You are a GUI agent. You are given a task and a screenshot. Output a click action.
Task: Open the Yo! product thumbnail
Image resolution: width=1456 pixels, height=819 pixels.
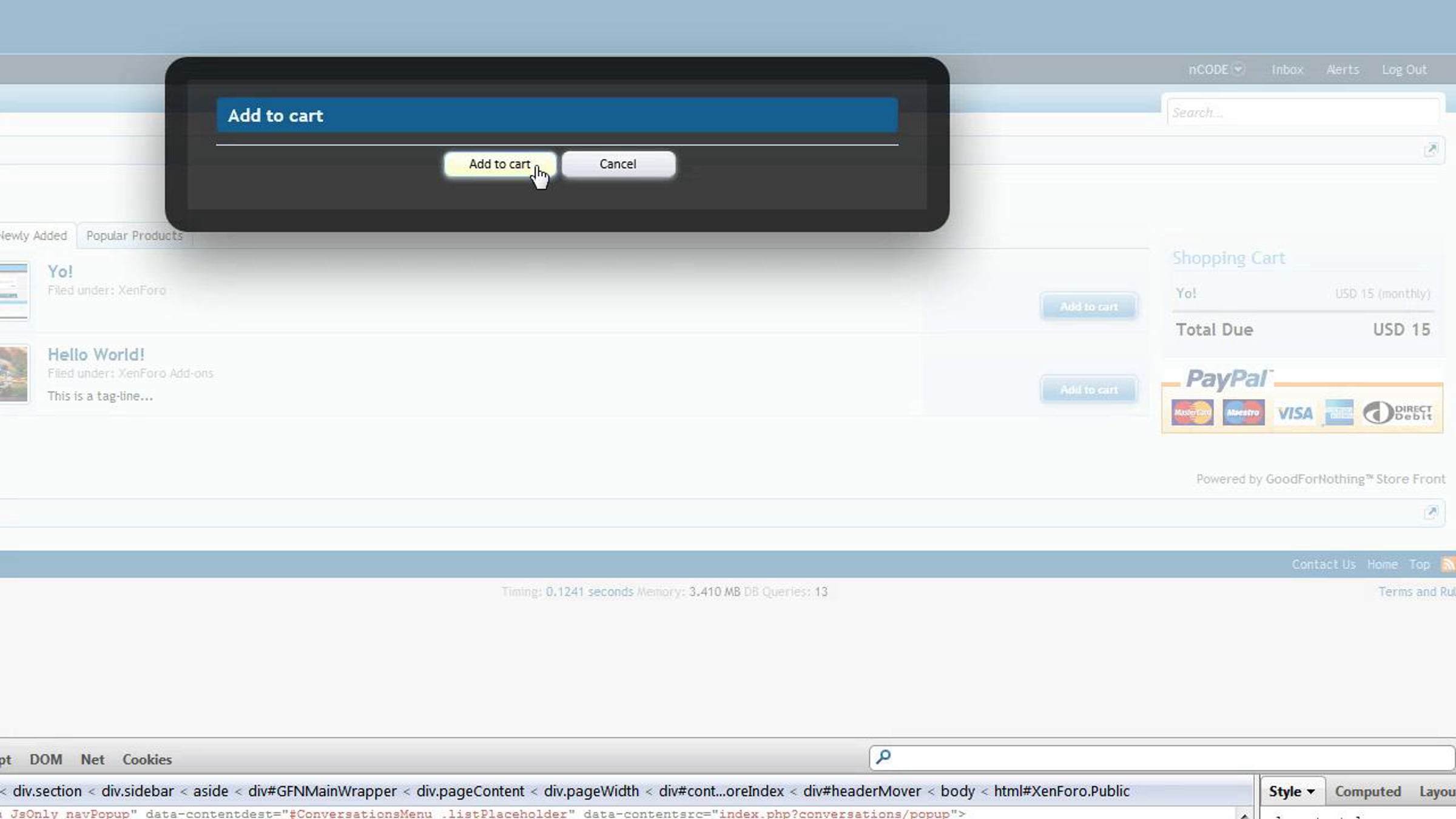14,291
